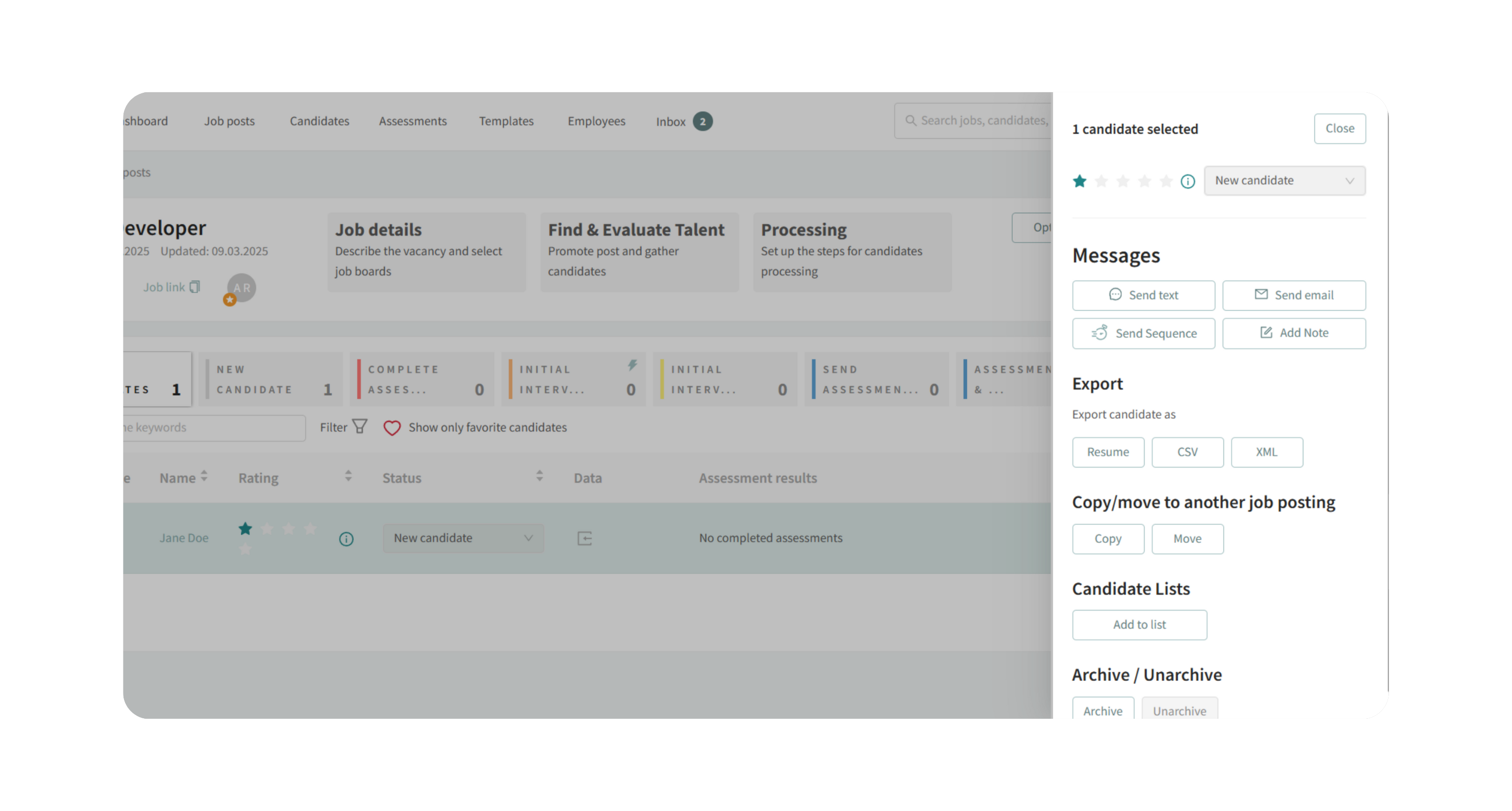The image size is (1512, 811).
Task: Open the Job posts menu
Action: pyautogui.click(x=229, y=121)
